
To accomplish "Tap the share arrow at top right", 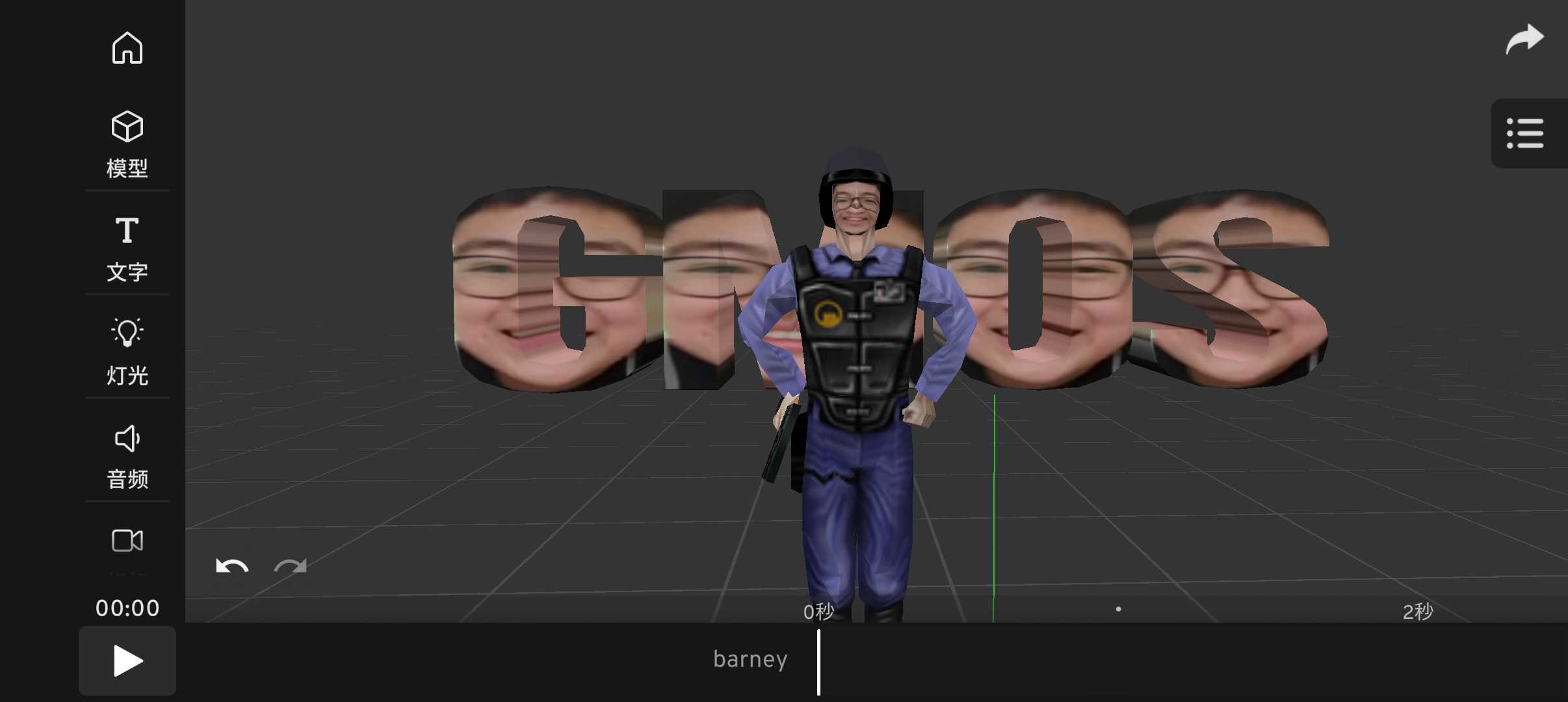I will point(1524,39).
